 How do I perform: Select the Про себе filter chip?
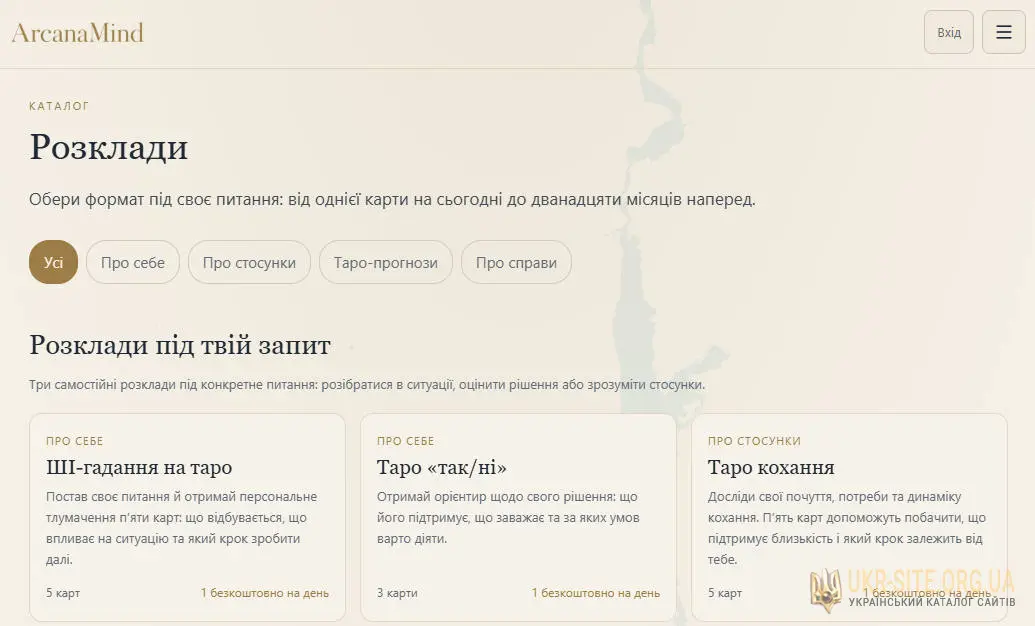[x=133, y=262]
